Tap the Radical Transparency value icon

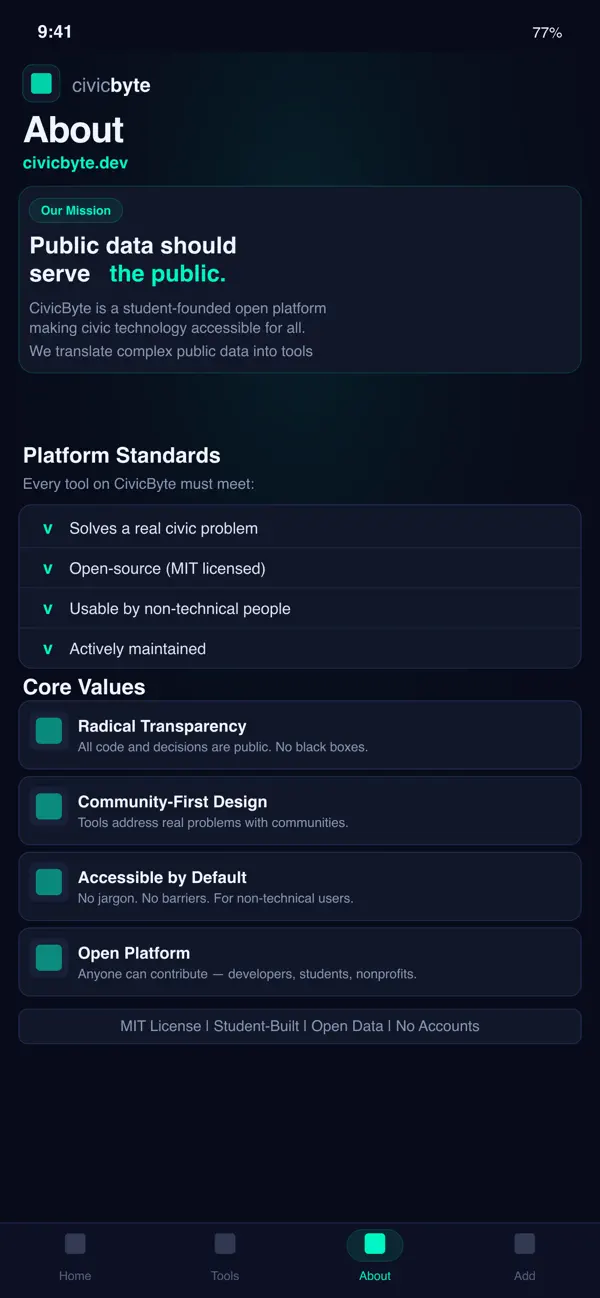(48, 731)
